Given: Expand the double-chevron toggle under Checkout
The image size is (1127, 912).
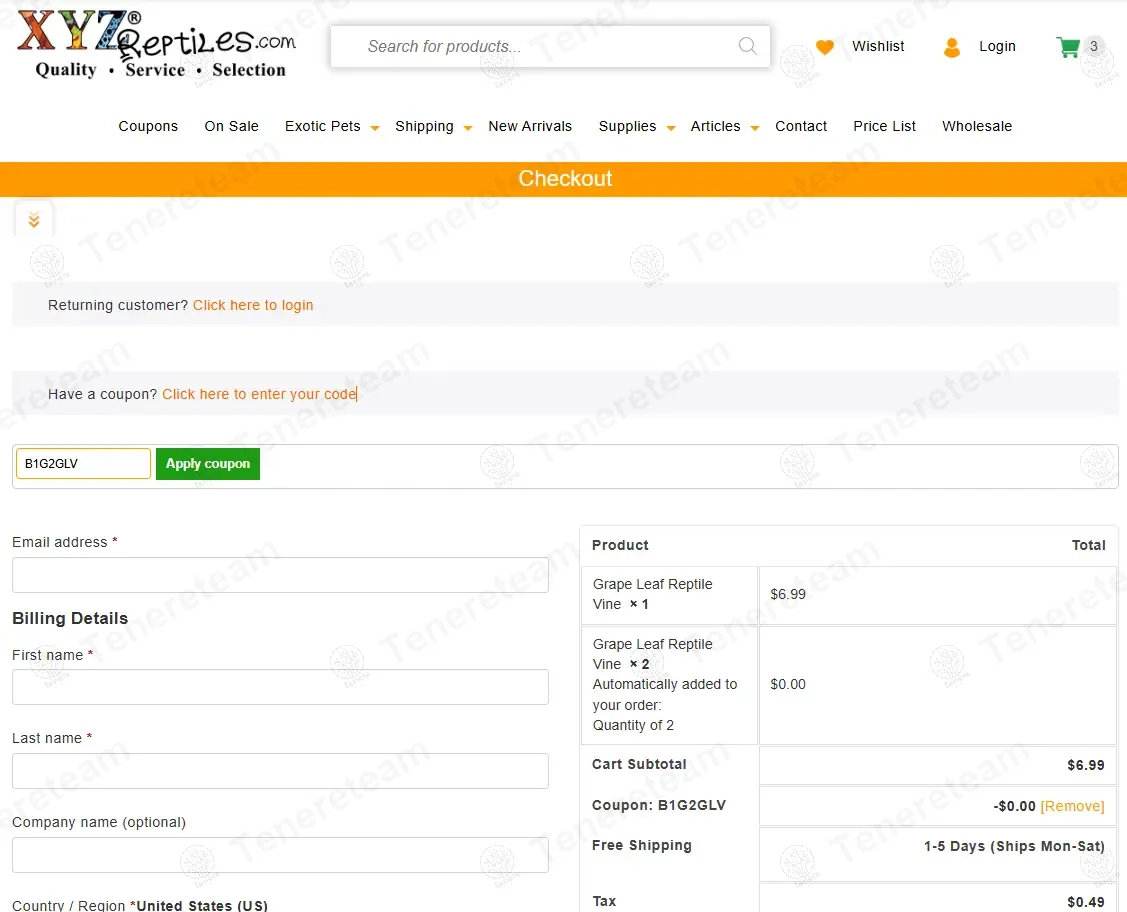Looking at the screenshot, I should [34, 220].
